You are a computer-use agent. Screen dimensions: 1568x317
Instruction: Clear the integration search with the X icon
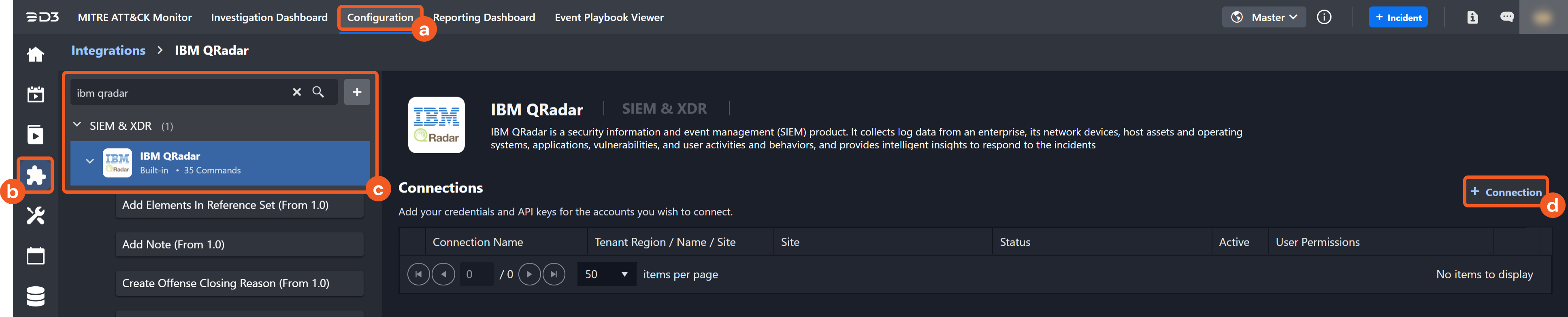pyautogui.click(x=296, y=92)
